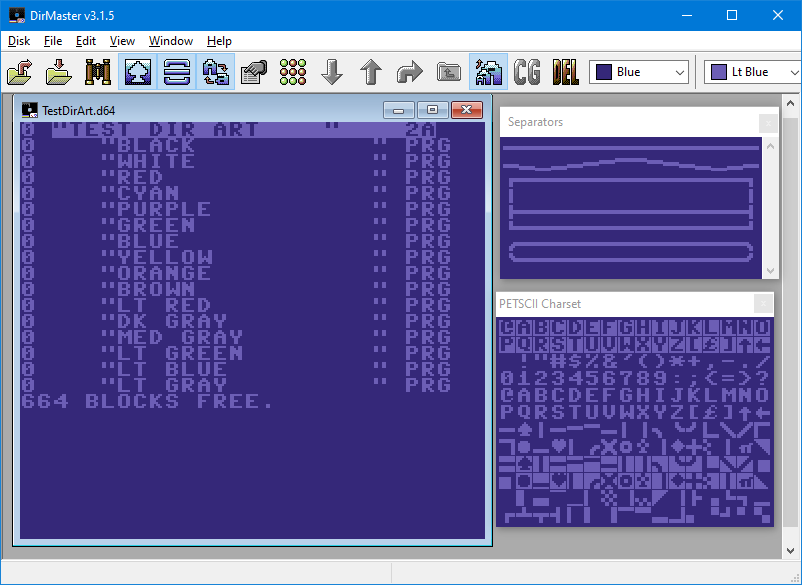The height and width of the screenshot is (585, 802).
Task: Choose the rectangular box separator
Action: coord(631,204)
